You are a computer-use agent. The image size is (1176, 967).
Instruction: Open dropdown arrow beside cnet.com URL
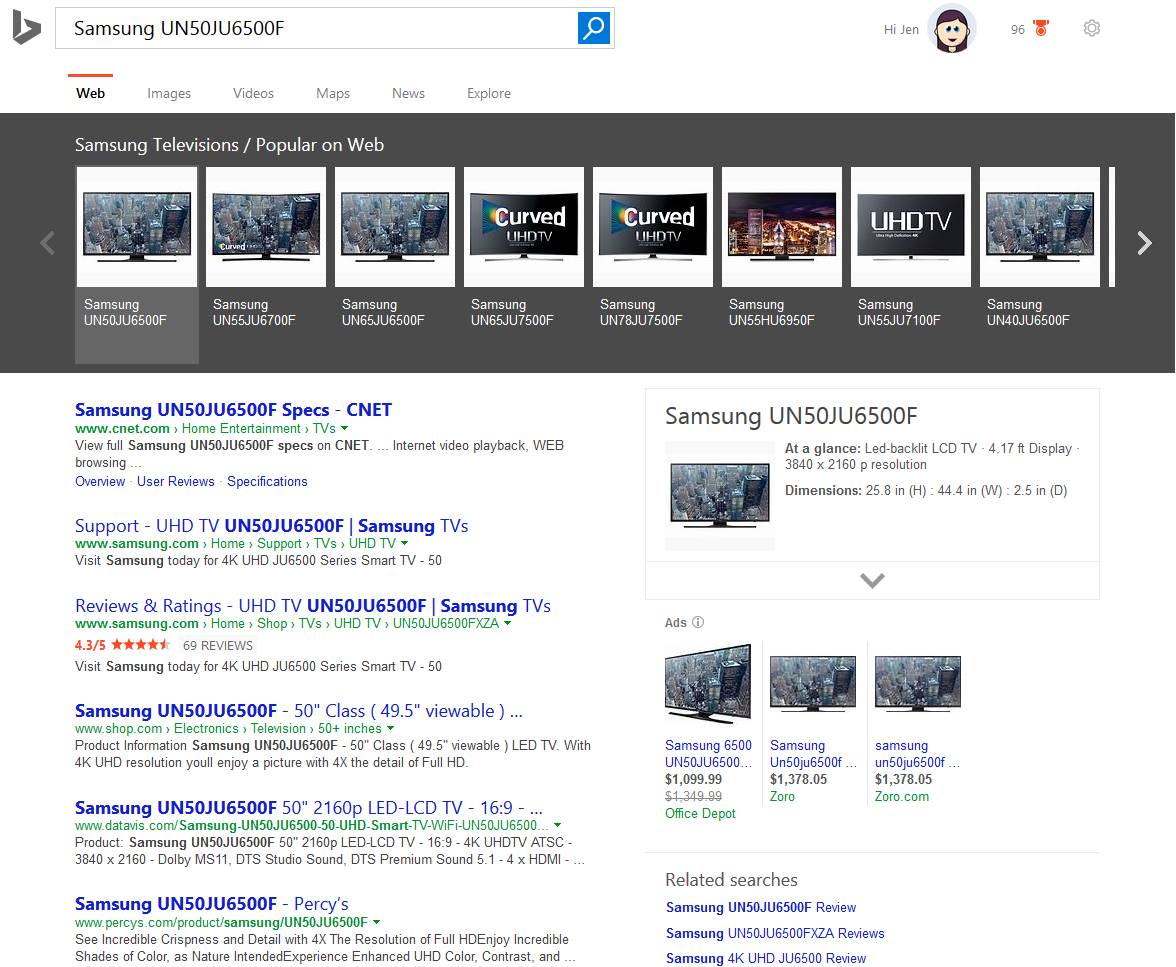tap(345, 429)
